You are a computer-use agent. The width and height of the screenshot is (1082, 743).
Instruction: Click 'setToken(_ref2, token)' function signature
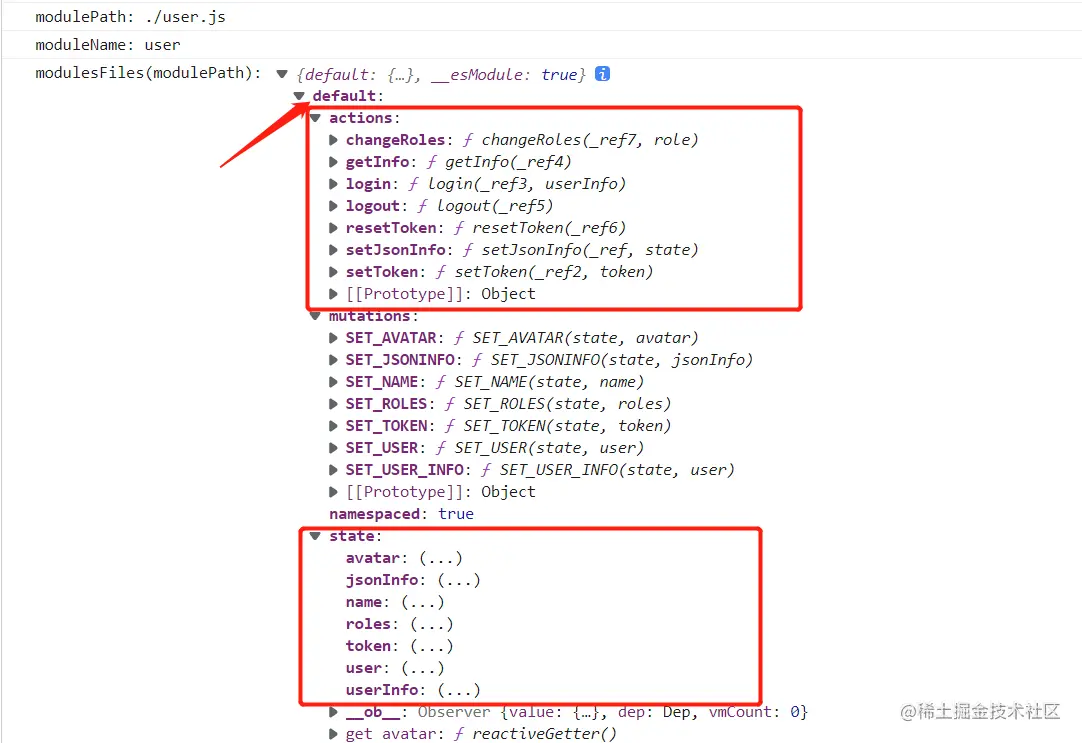click(x=553, y=273)
